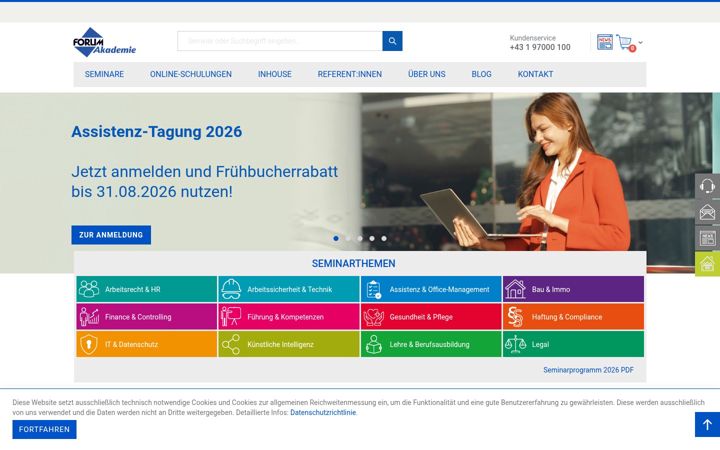Click the envelope mail icon on sidebar
This screenshot has width=720, height=450.
[x=707, y=212]
